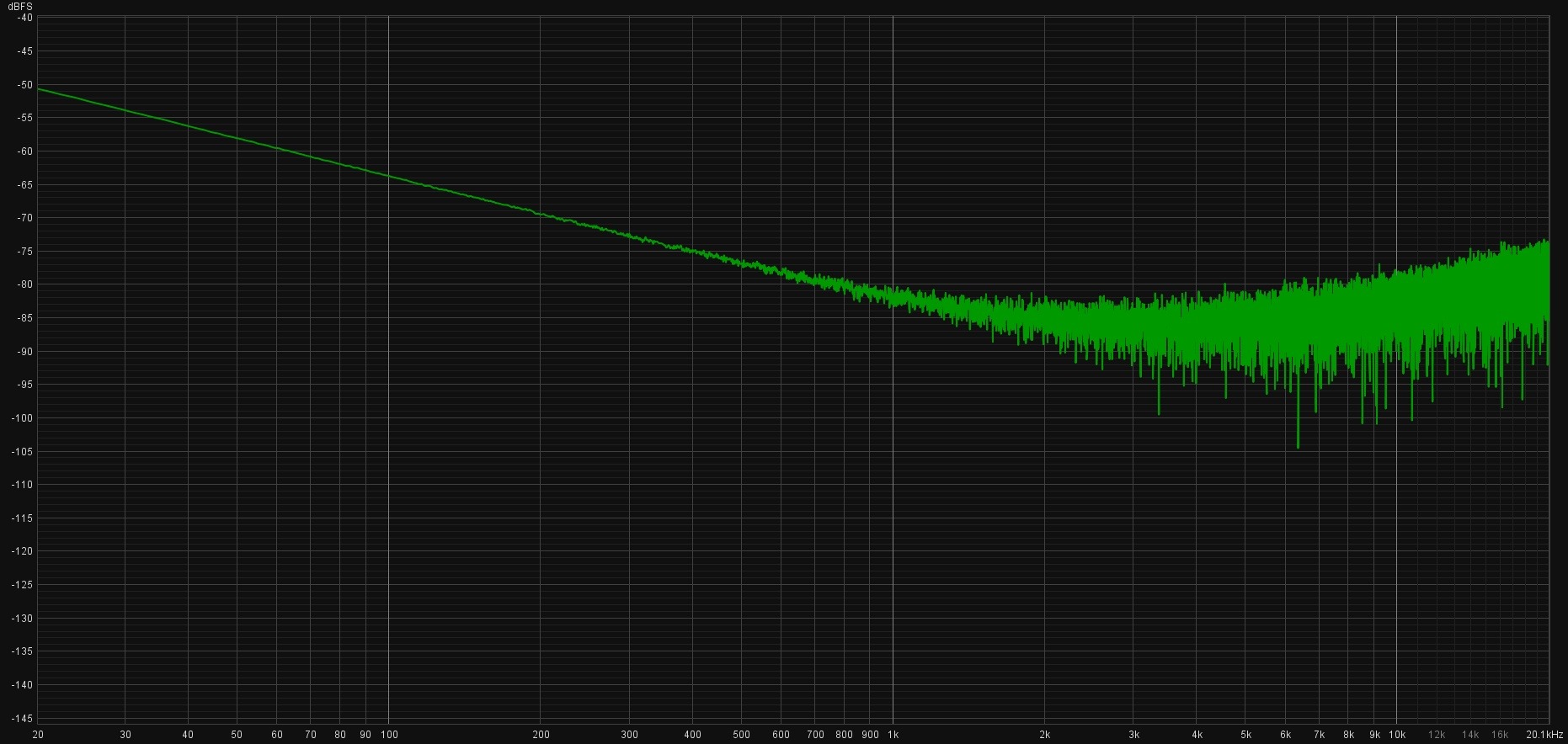
Task: Click the -40 level axis label
Action: [x=24, y=18]
